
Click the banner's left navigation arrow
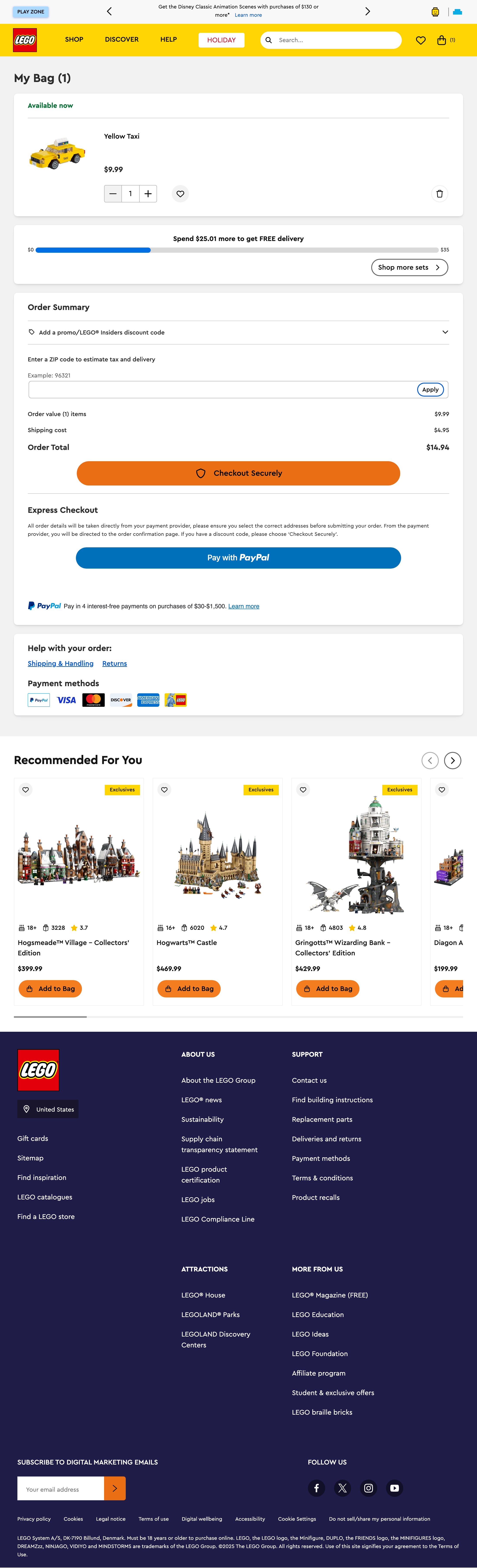click(x=109, y=11)
